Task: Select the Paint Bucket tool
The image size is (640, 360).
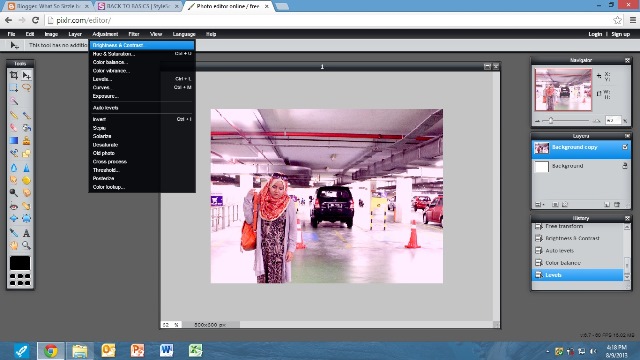Action: coord(27,128)
